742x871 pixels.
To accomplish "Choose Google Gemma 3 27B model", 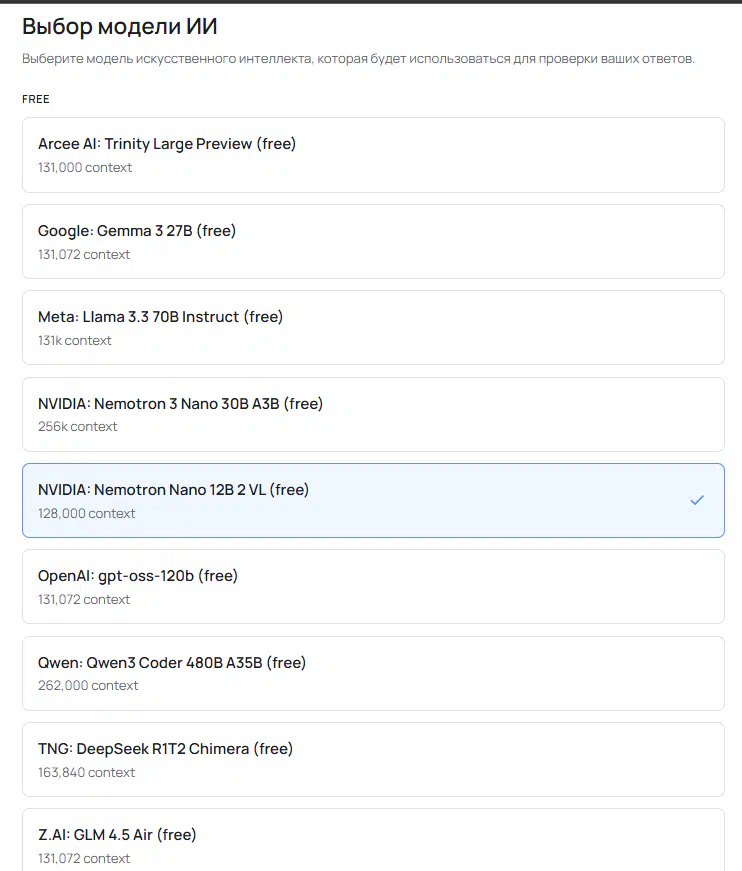I will (372, 241).
